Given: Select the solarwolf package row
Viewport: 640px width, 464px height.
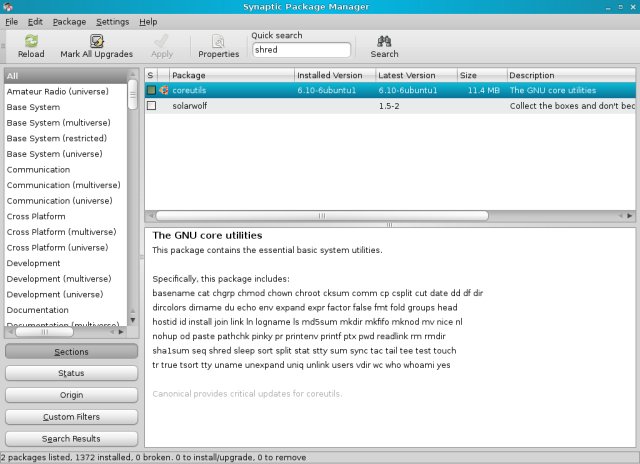Looking at the screenshot, I should [x=390, y=106].
